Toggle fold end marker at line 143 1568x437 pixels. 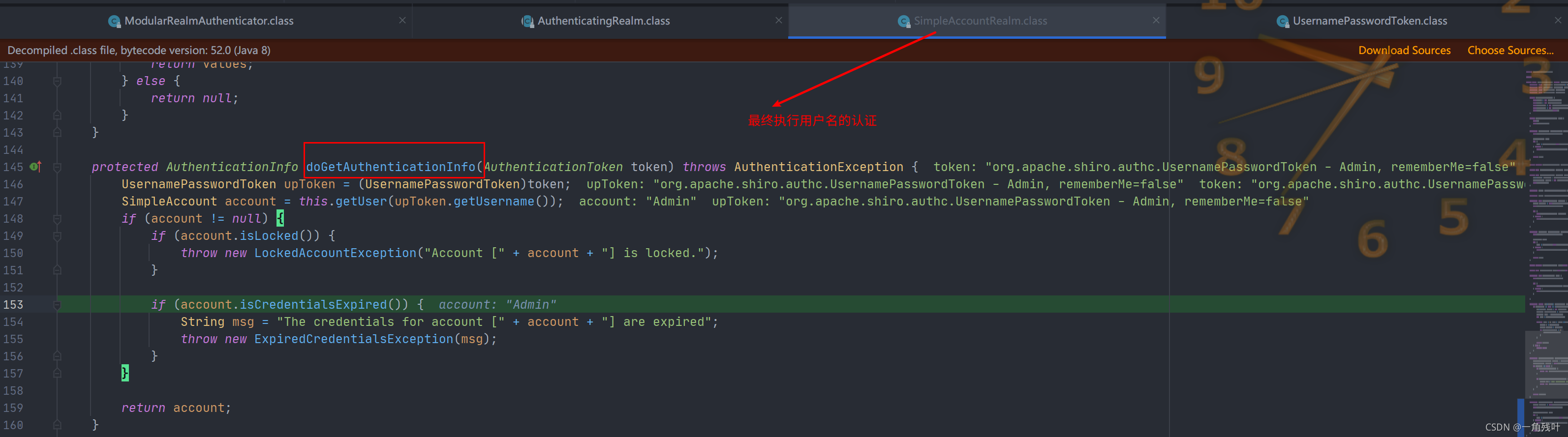57,132
